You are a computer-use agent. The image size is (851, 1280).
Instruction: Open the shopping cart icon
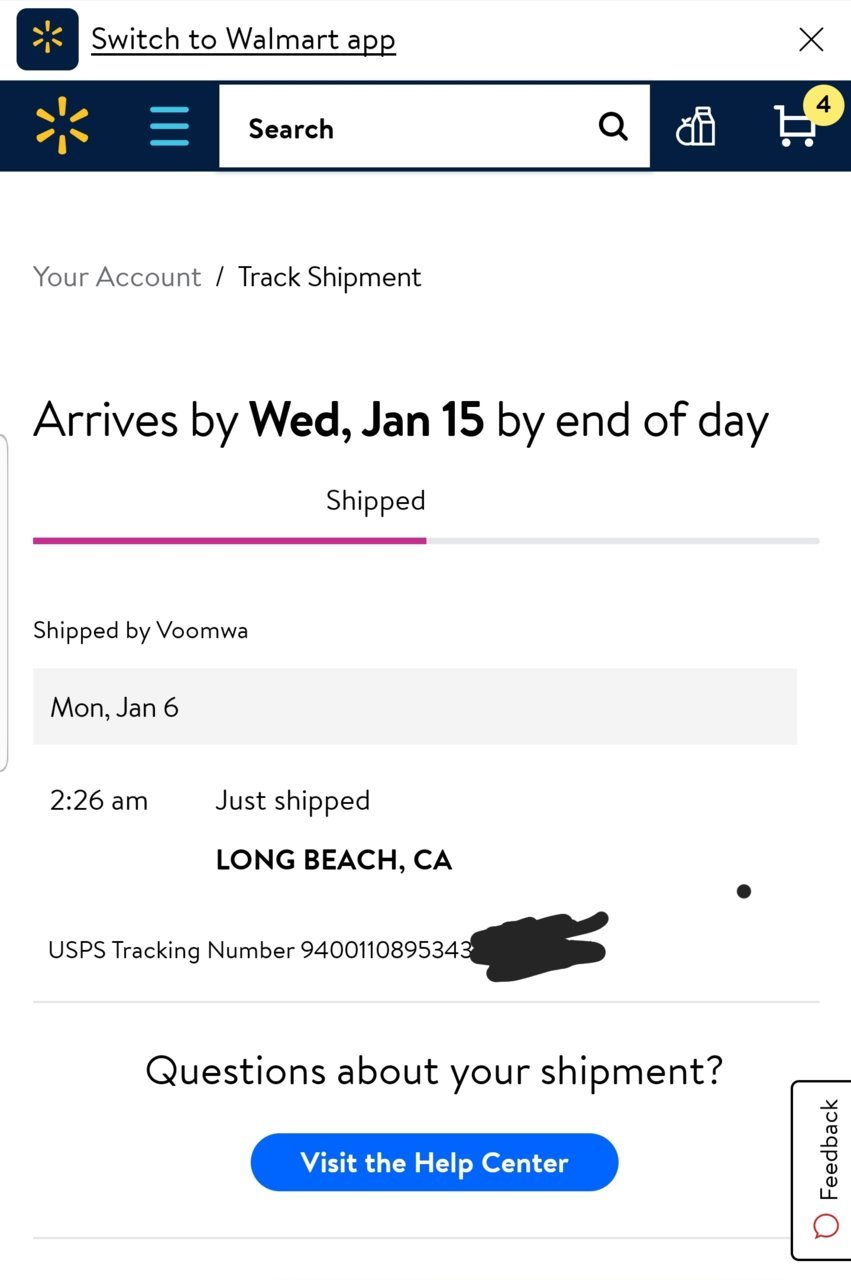[x=796, y=127]
